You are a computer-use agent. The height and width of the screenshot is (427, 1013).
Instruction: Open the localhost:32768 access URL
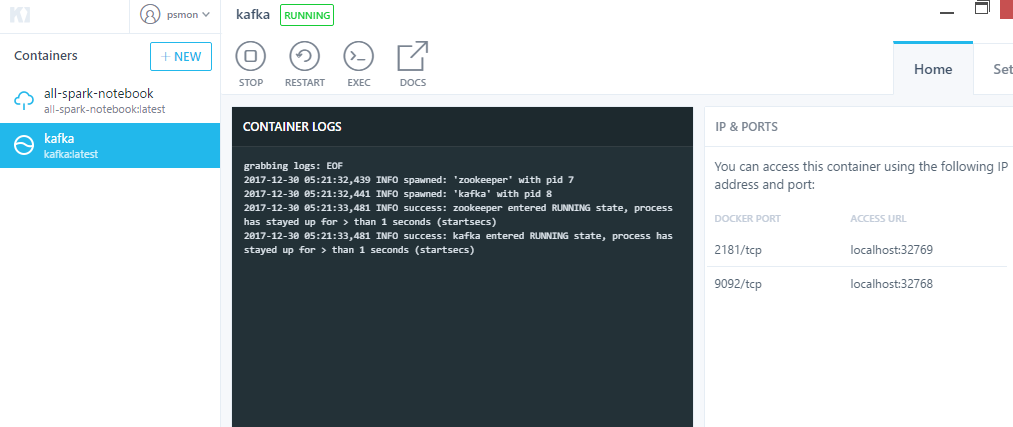[891, 284]
